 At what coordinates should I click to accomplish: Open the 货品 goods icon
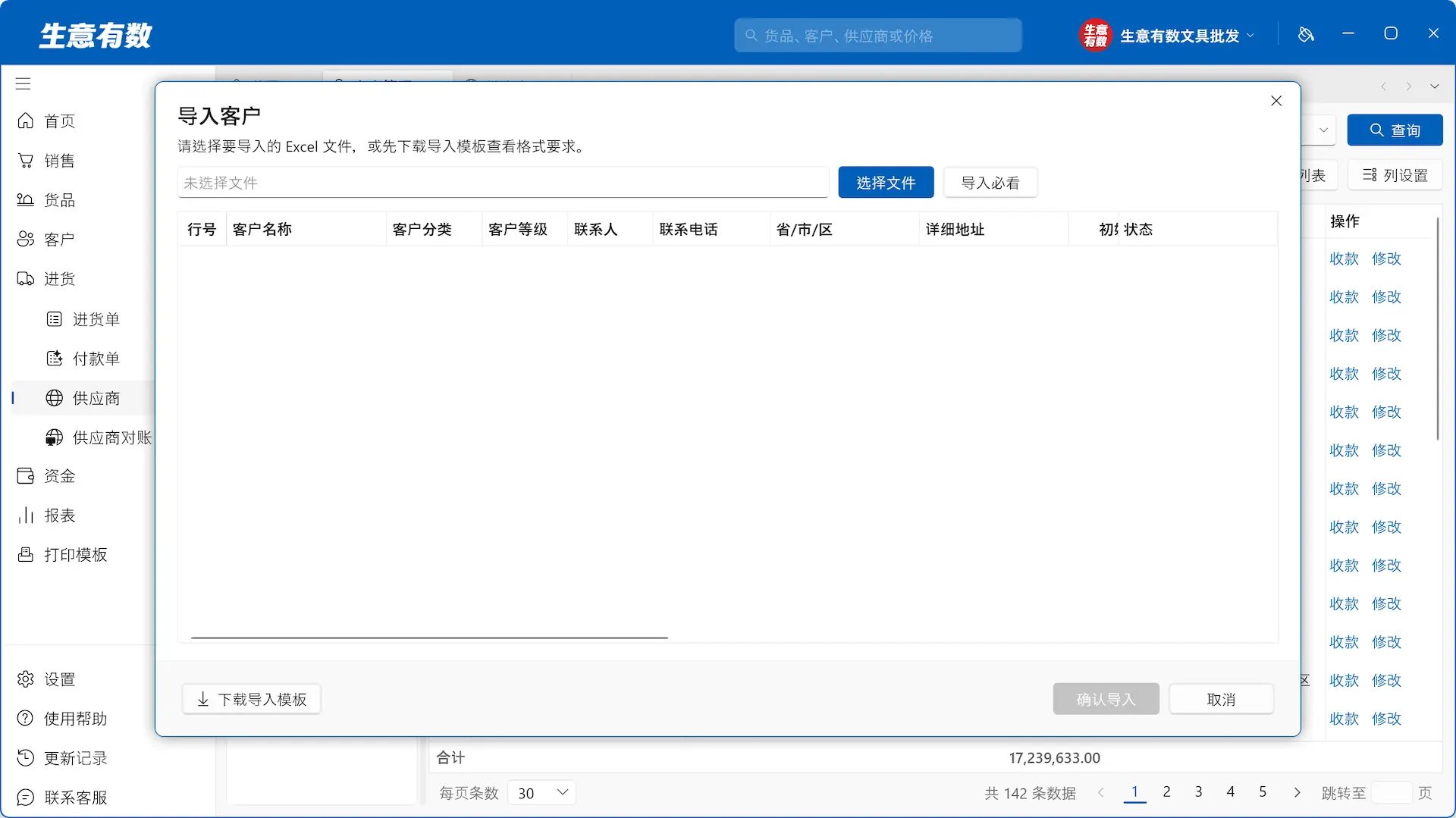[26, 199]
